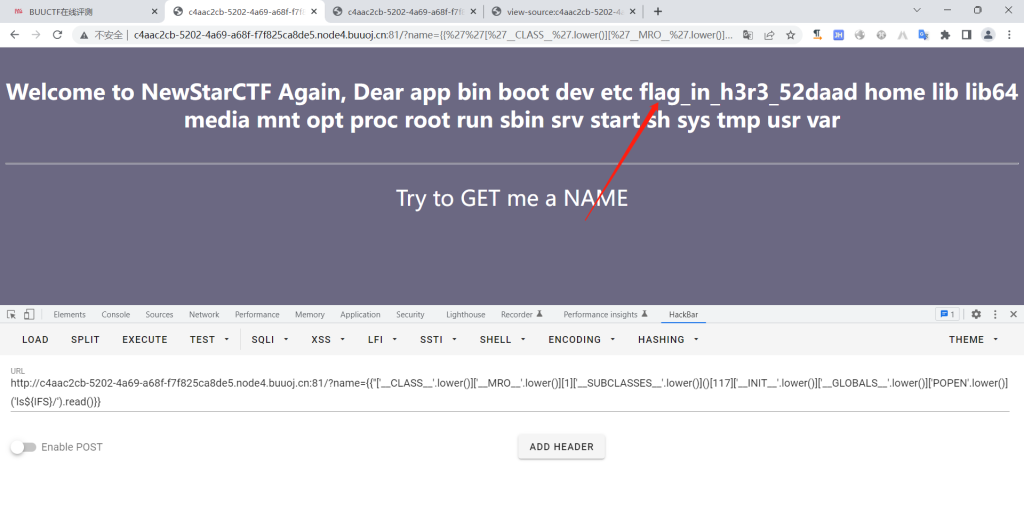Screen dimensions: 1024x512
Task: Reload the page with the refresh icon
Action: [x=57, y=34]
